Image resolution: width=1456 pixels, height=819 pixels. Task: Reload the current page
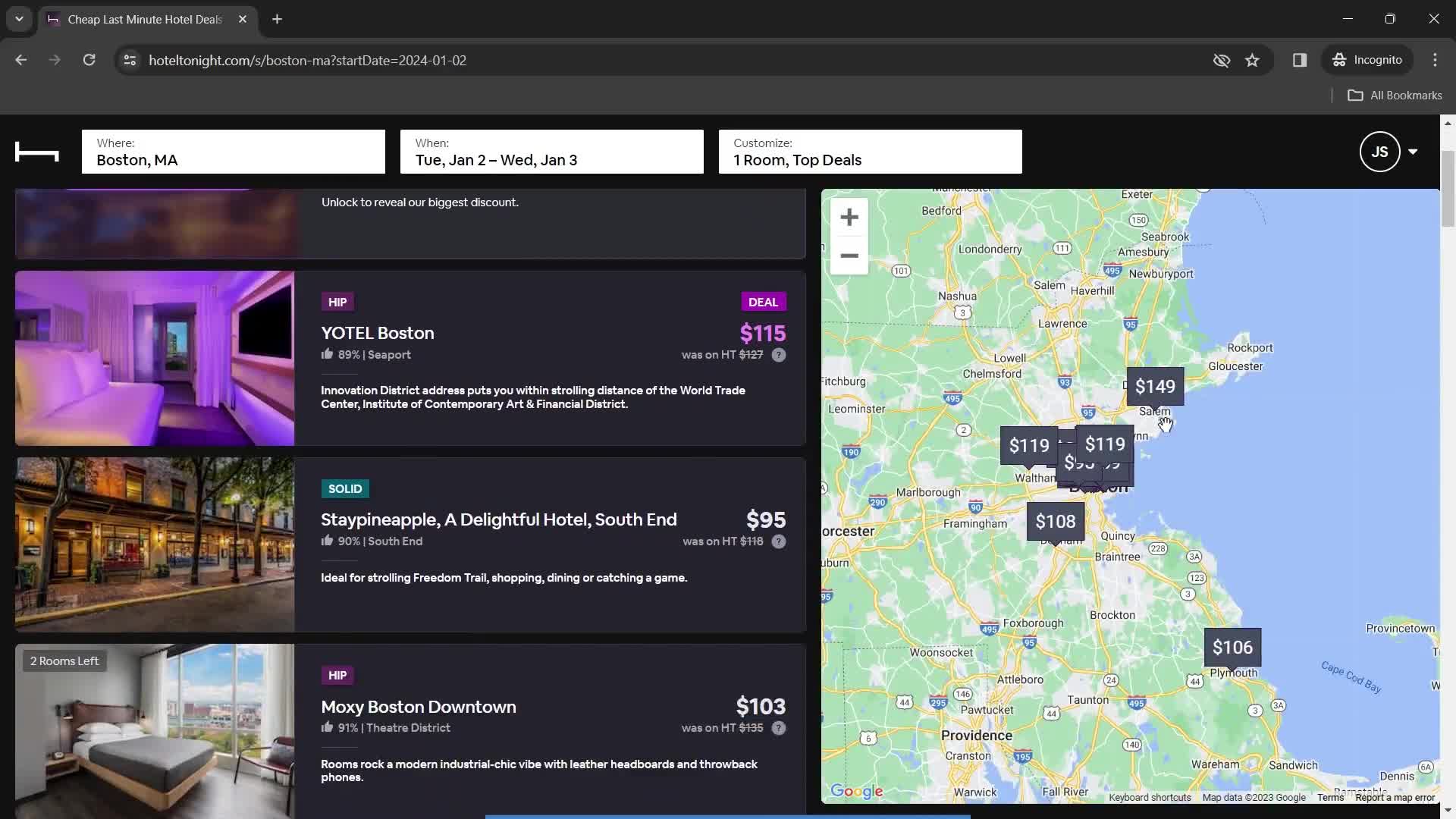89,60
